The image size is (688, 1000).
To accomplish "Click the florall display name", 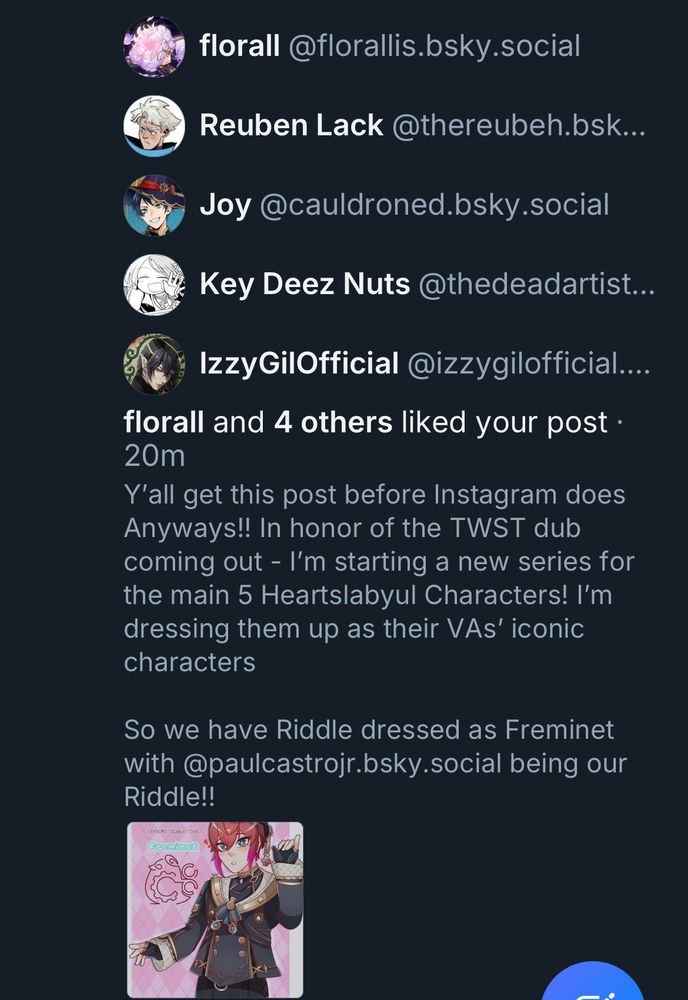I will (x=239, y=46).
